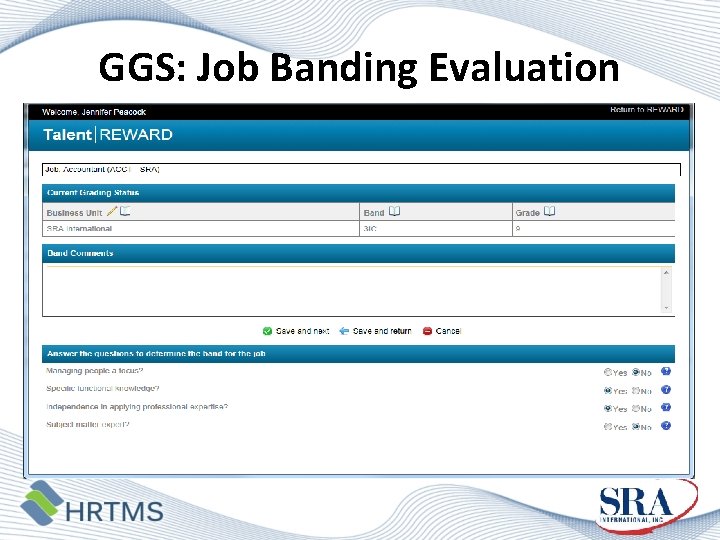This screenshot has height=540, width=720.
Task: Click the SRA International business unit cell
Action: 201,229
